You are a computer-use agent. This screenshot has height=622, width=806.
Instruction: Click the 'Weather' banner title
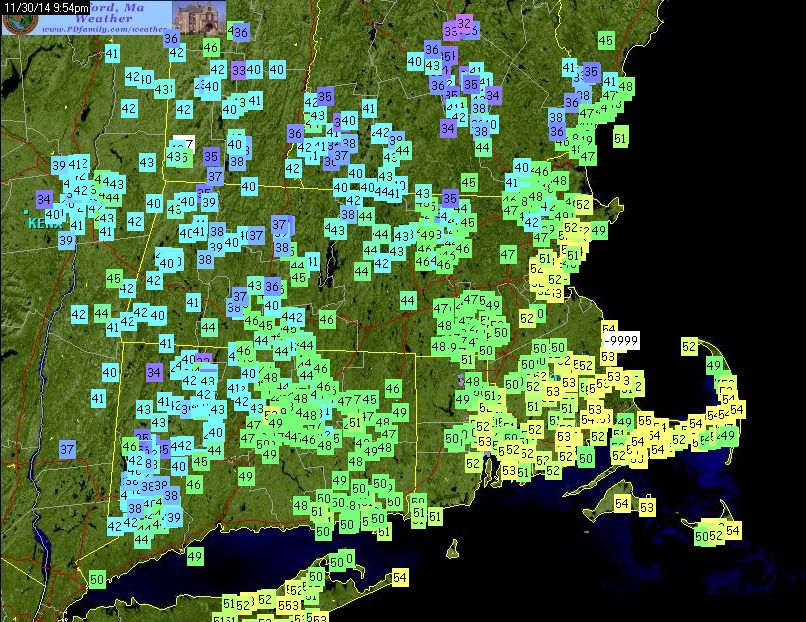coord(103,19)
